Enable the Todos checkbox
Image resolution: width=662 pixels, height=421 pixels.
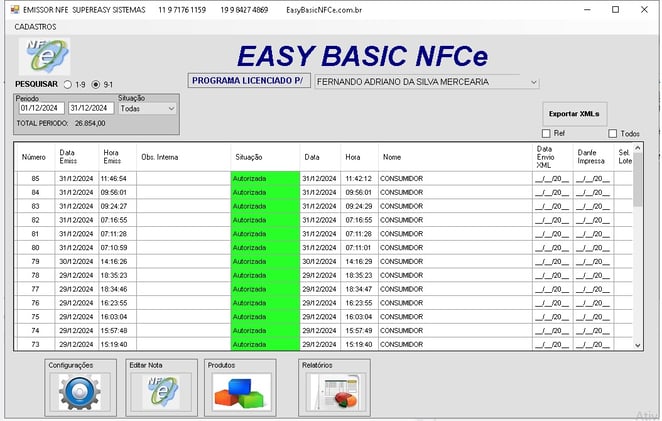point(613,133)
